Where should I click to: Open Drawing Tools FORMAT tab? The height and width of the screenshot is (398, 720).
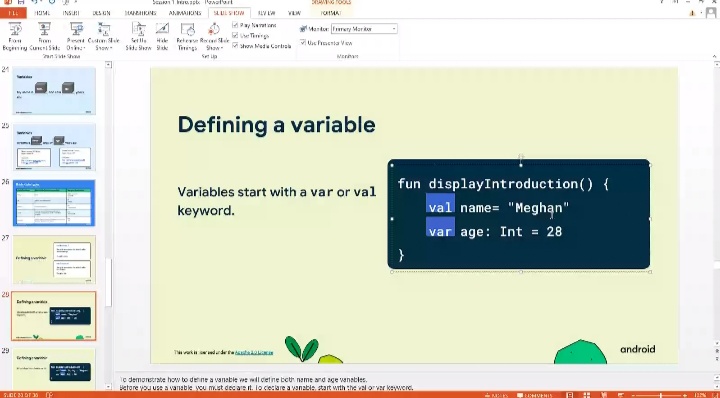pyautogui.click(x=331, y=13)
